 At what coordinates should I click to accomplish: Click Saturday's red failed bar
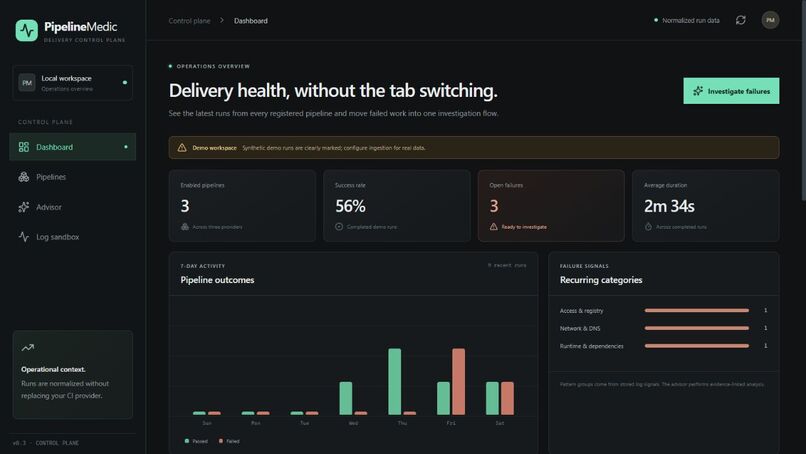tap(507, 398)
